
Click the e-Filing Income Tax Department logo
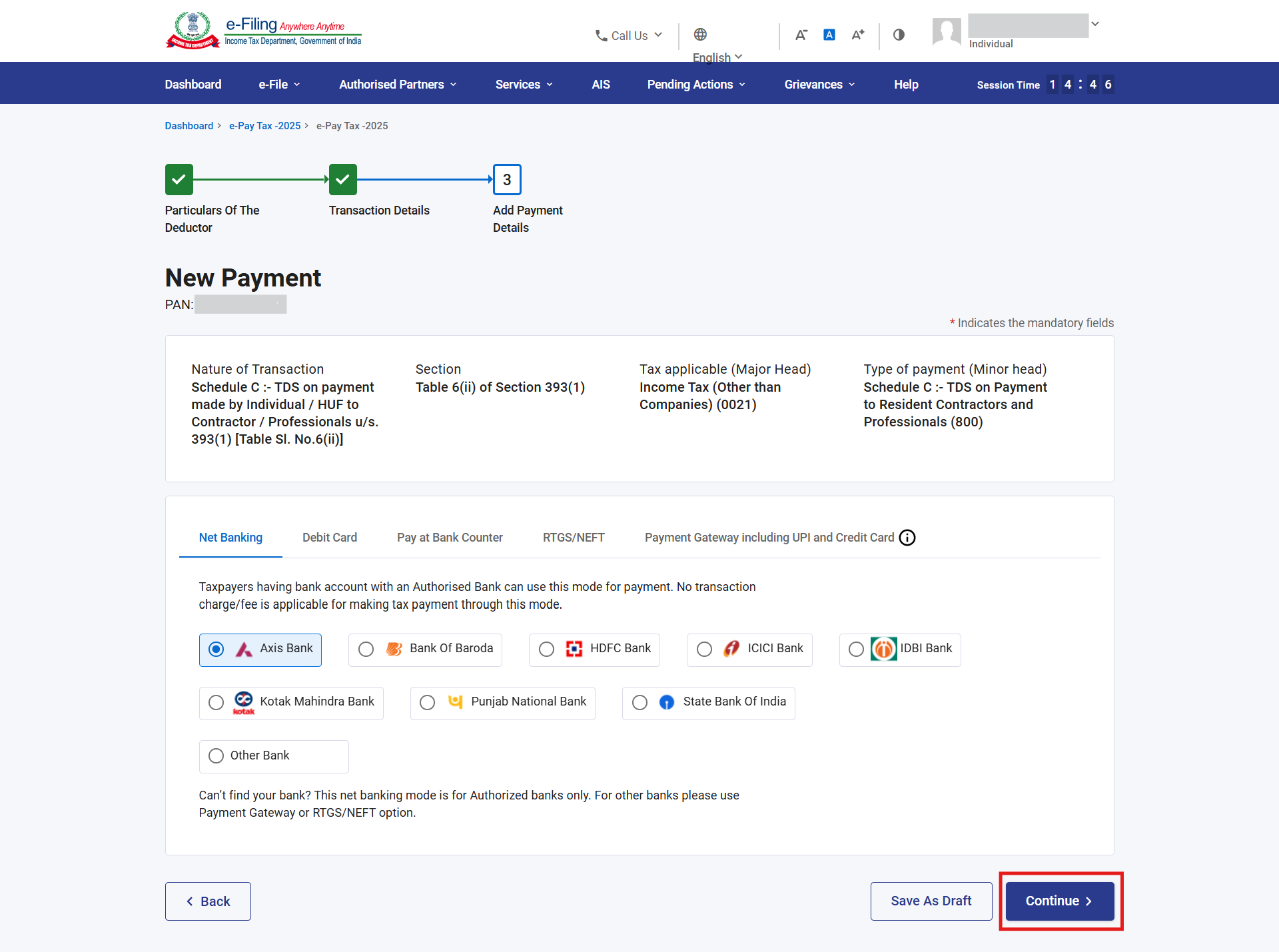[263, 31]
